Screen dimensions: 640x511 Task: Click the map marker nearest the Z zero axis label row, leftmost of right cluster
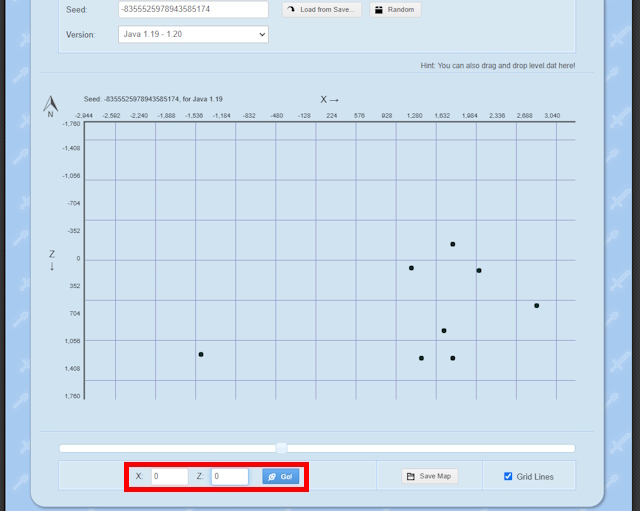pos(411,268)
